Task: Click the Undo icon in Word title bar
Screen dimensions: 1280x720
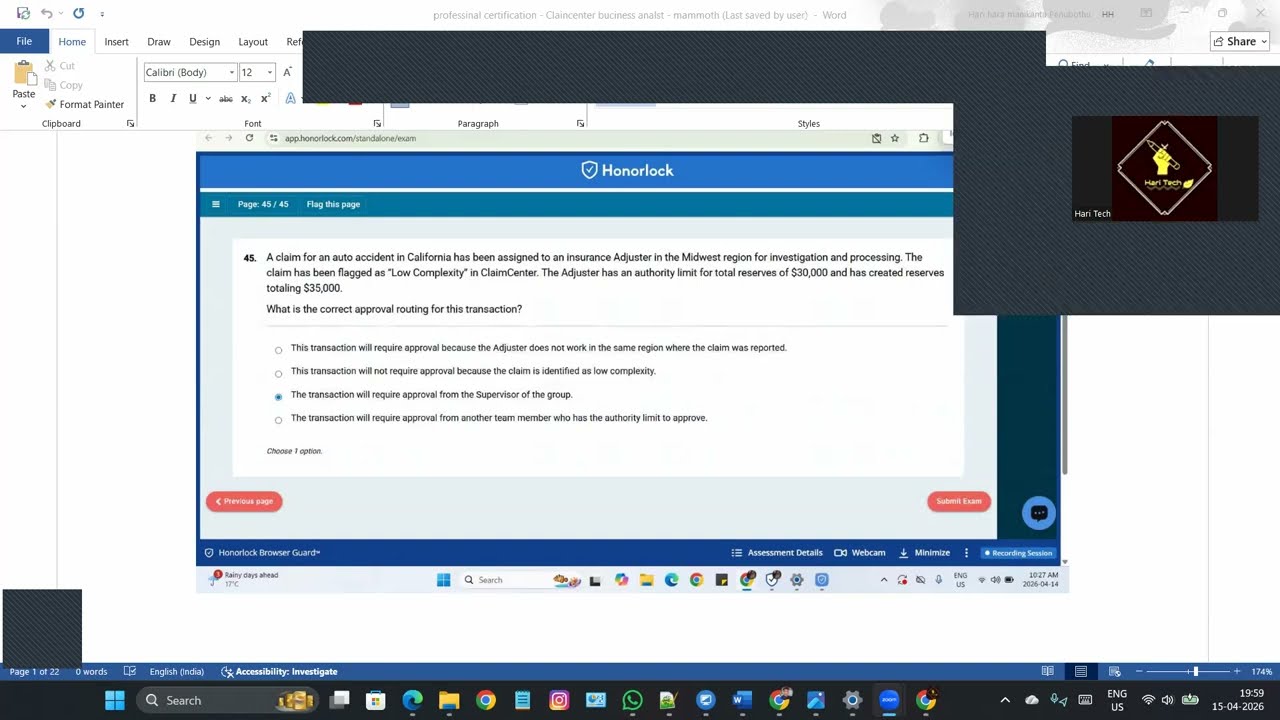Action: tap(46, 14)
